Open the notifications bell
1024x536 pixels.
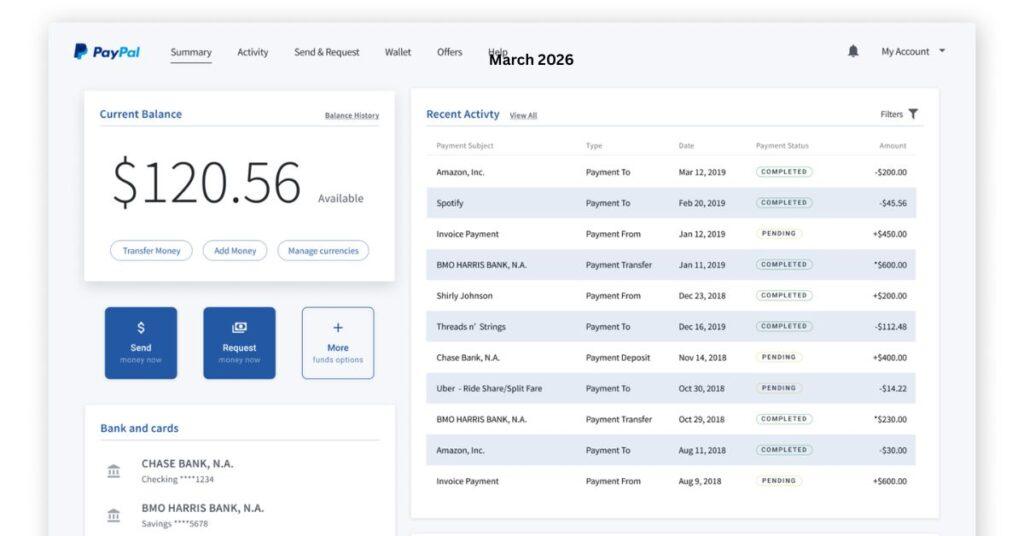(853, 51)
